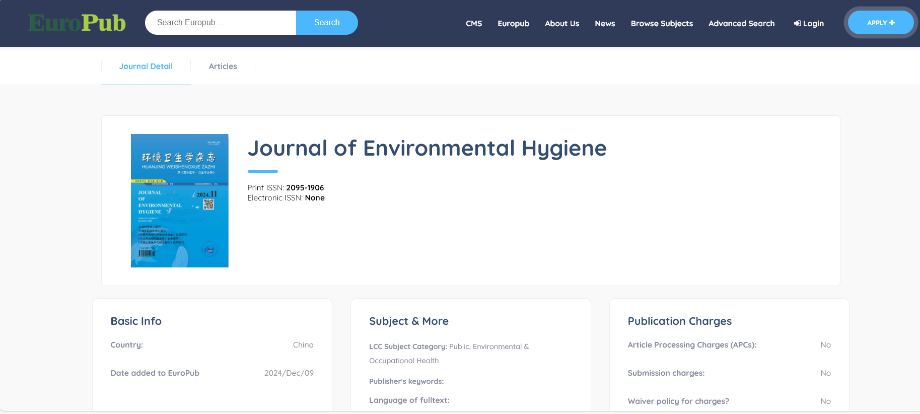Click the EuroPub logo
This screenshot has height=414, width=920.
tap(77, 23)
